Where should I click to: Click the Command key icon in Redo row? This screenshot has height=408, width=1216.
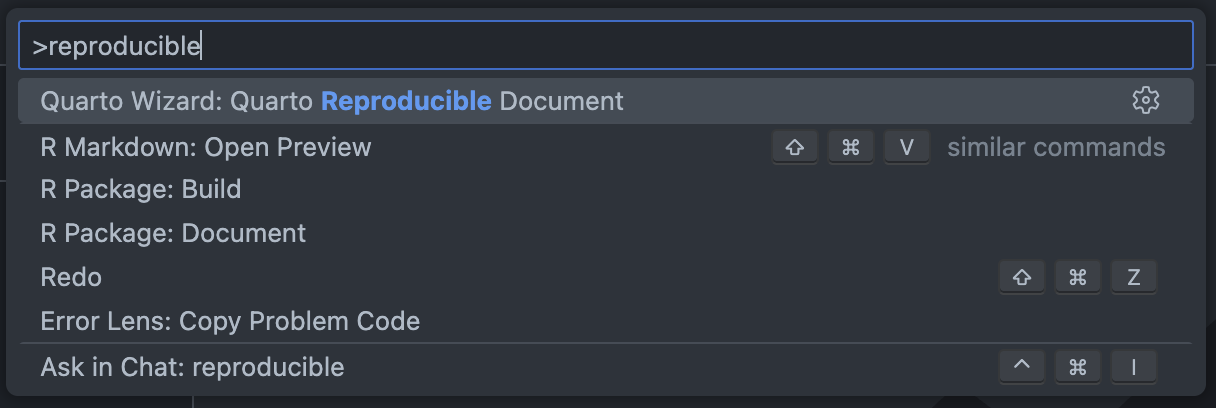coord(1078,277)
